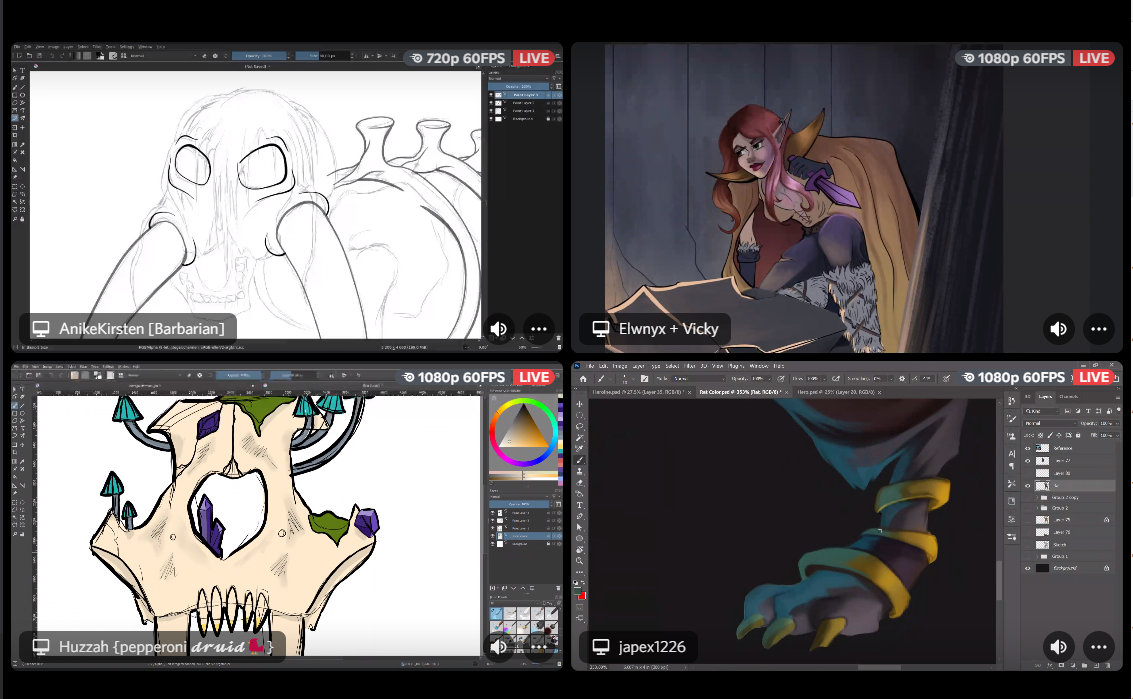Mute japex1226 stream with speaker icon
The image size is (1133, 699).
click(1059, 646)
